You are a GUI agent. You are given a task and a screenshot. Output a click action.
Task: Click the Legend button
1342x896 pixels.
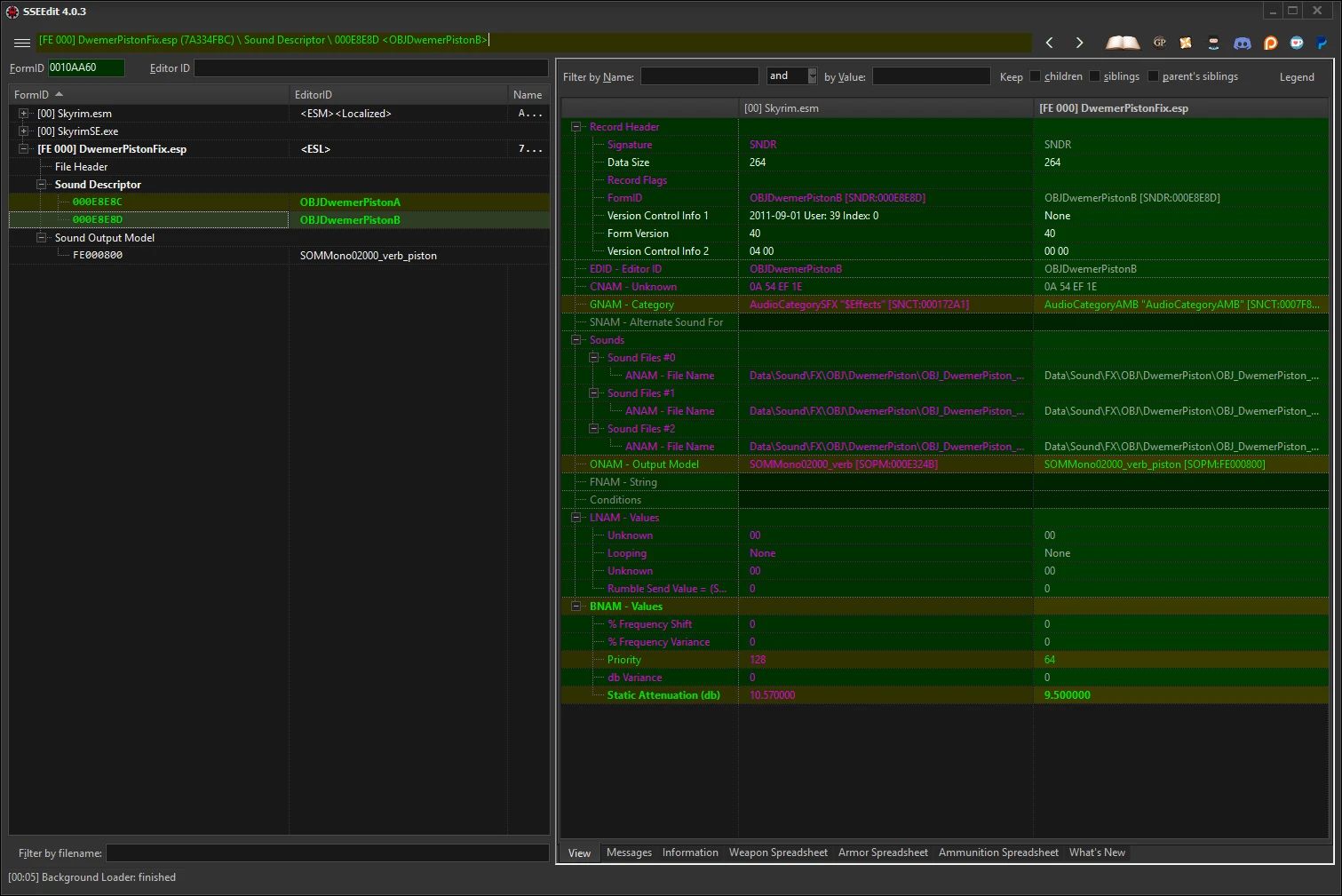coord(1296,76)
